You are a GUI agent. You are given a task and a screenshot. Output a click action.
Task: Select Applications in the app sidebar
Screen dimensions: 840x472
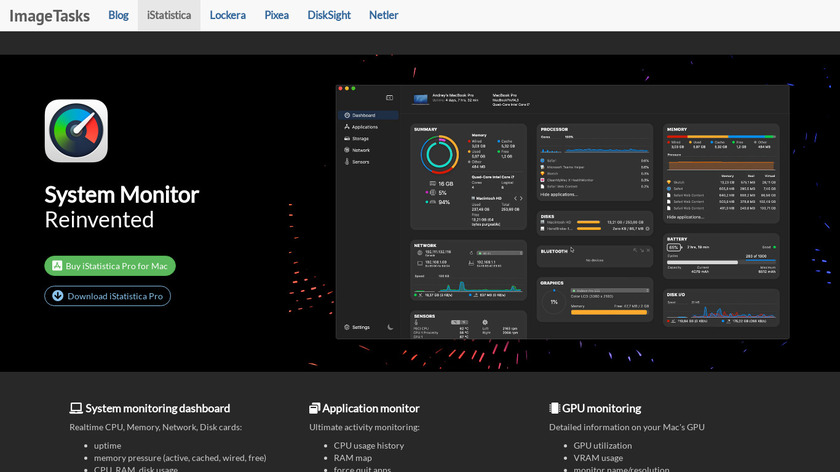point(363,127)
